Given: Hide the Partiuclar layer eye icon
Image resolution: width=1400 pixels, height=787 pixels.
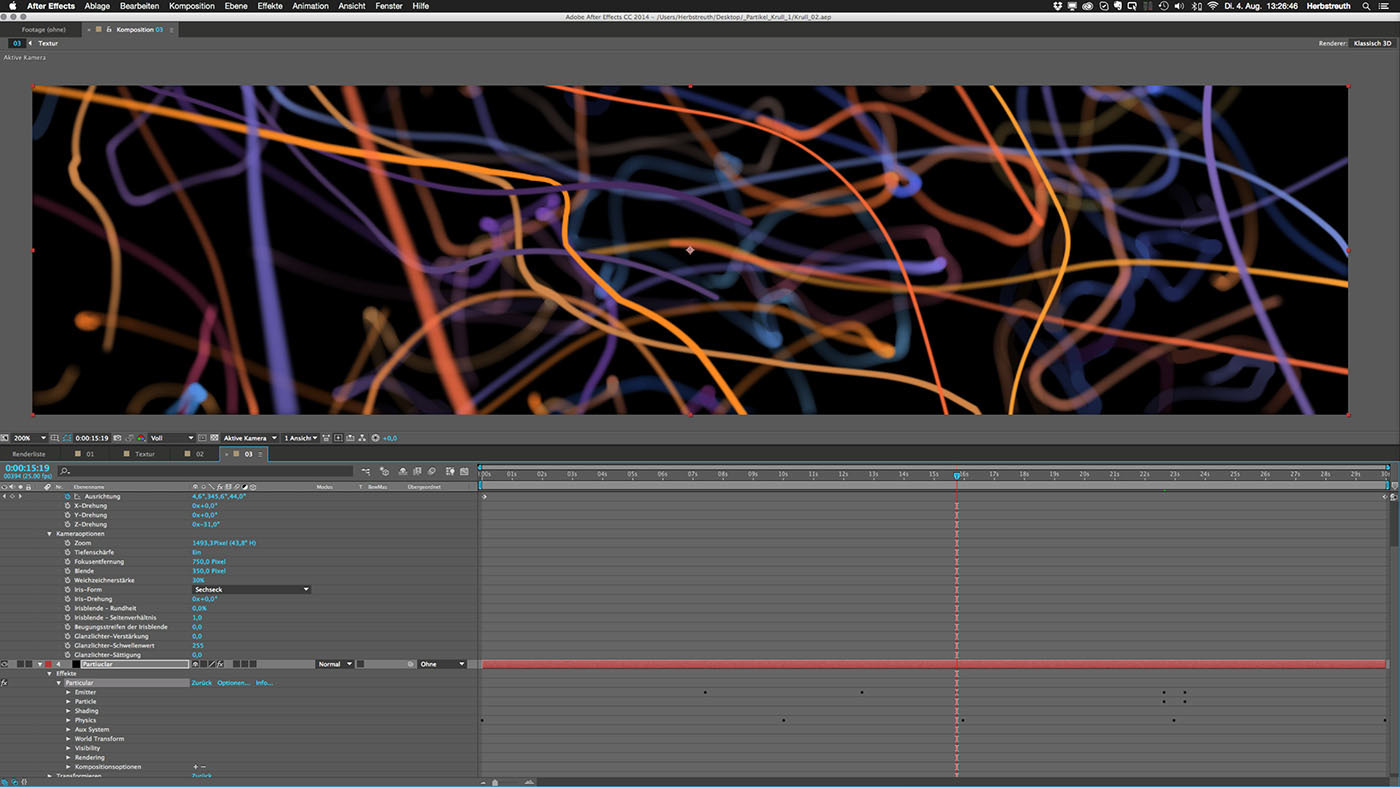Looking at the screenshot, I should pyautogui.click(x=5, y=664).
